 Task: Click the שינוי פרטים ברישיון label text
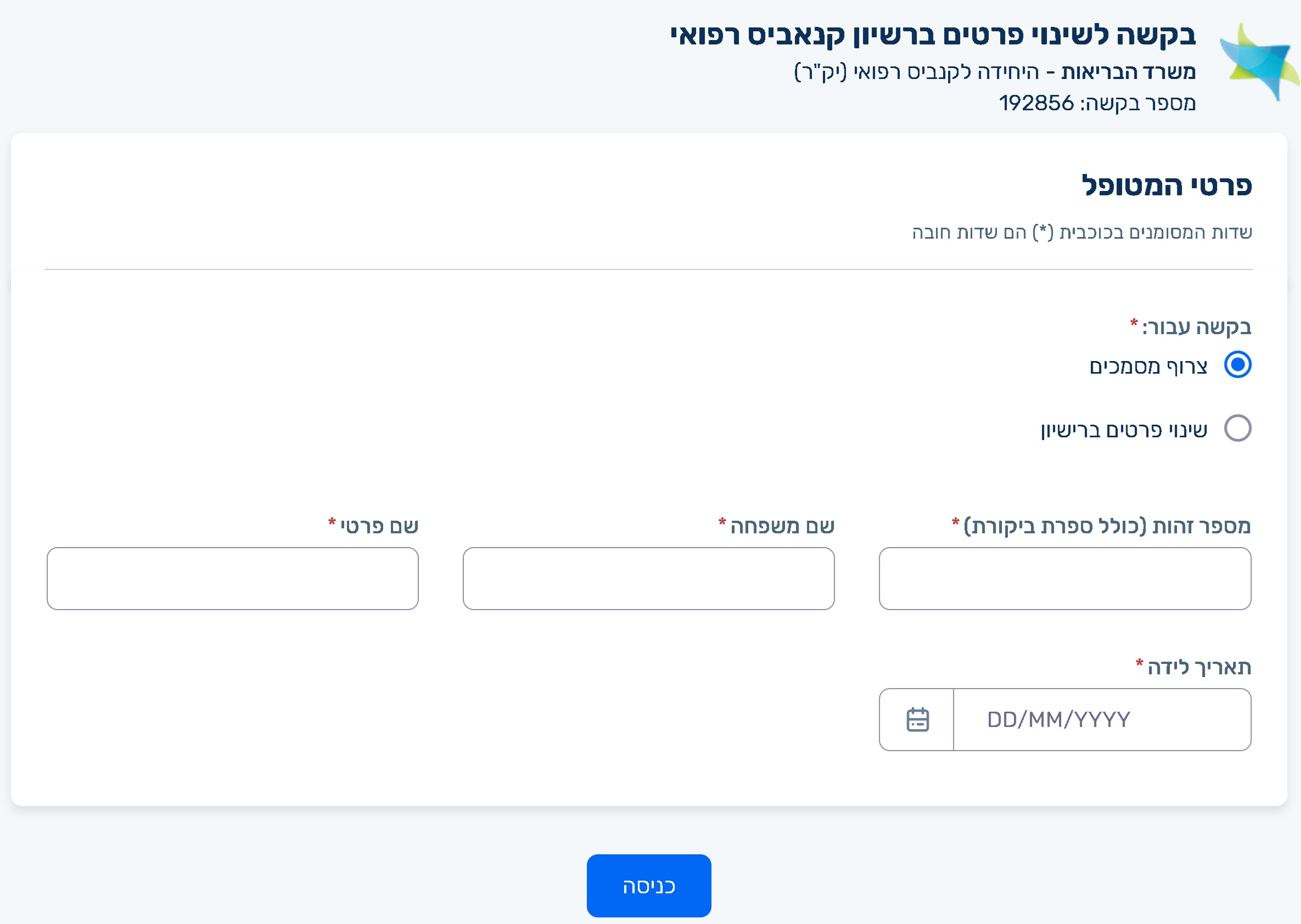1124,430
